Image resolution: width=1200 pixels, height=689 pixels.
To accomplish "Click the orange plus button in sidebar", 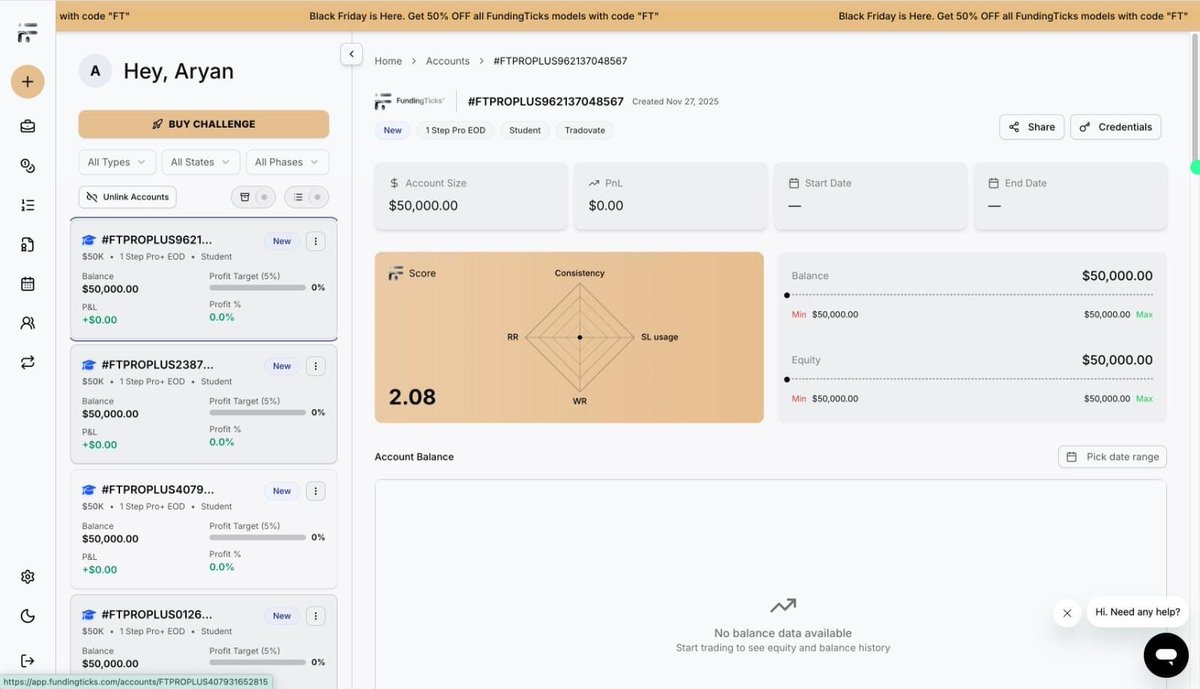I will [27, 81].
